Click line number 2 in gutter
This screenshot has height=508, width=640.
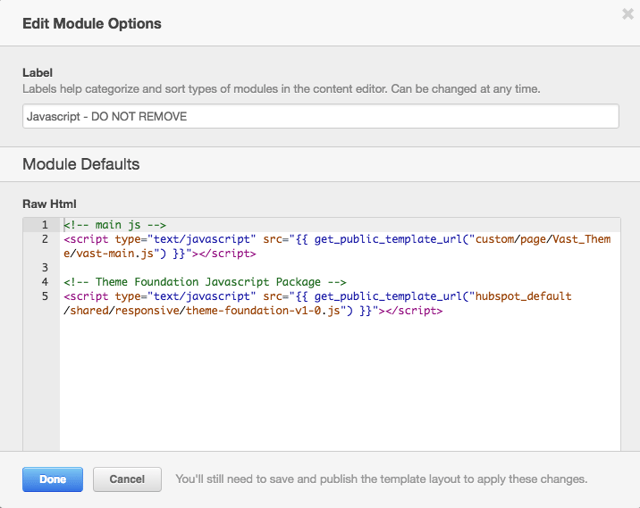pos(44,239)
